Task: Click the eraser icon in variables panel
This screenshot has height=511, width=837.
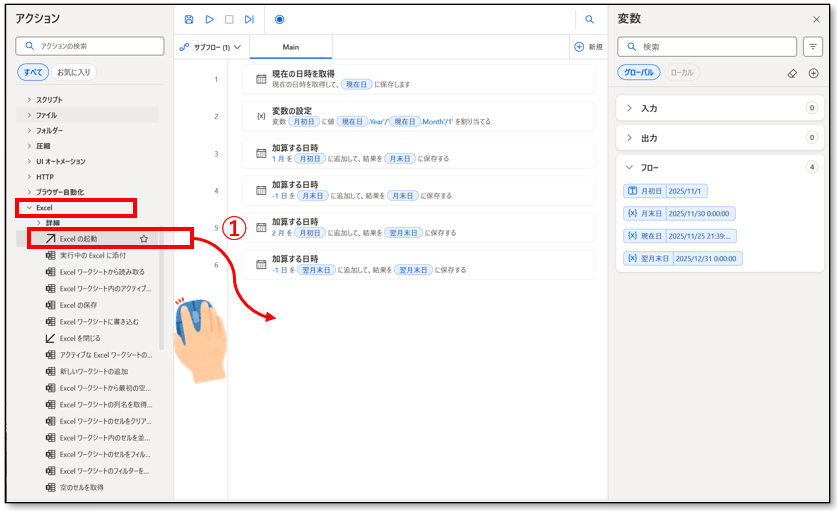Action: [x=792, y=73]
